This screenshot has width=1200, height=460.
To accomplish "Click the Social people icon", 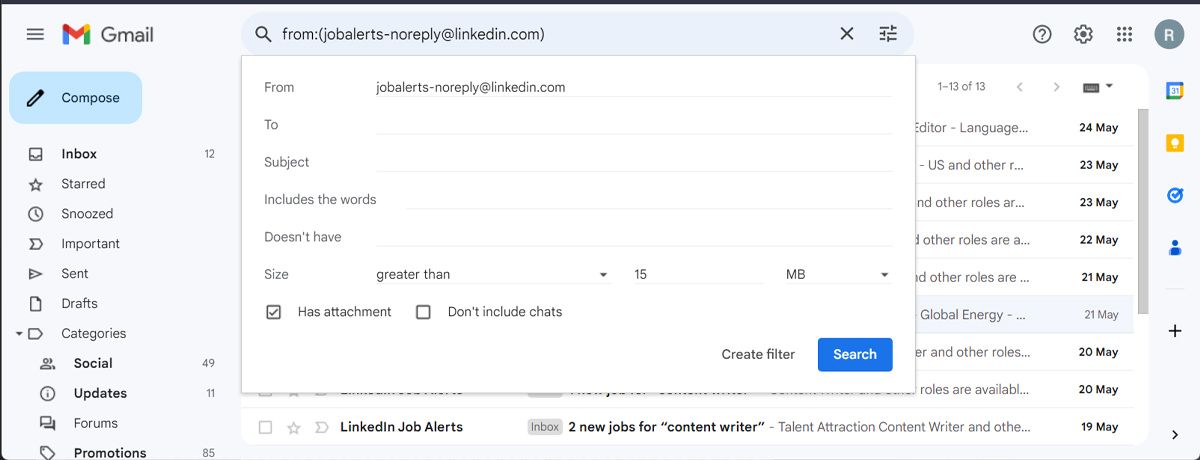I will pyautogui.click(x=47, y=364).
